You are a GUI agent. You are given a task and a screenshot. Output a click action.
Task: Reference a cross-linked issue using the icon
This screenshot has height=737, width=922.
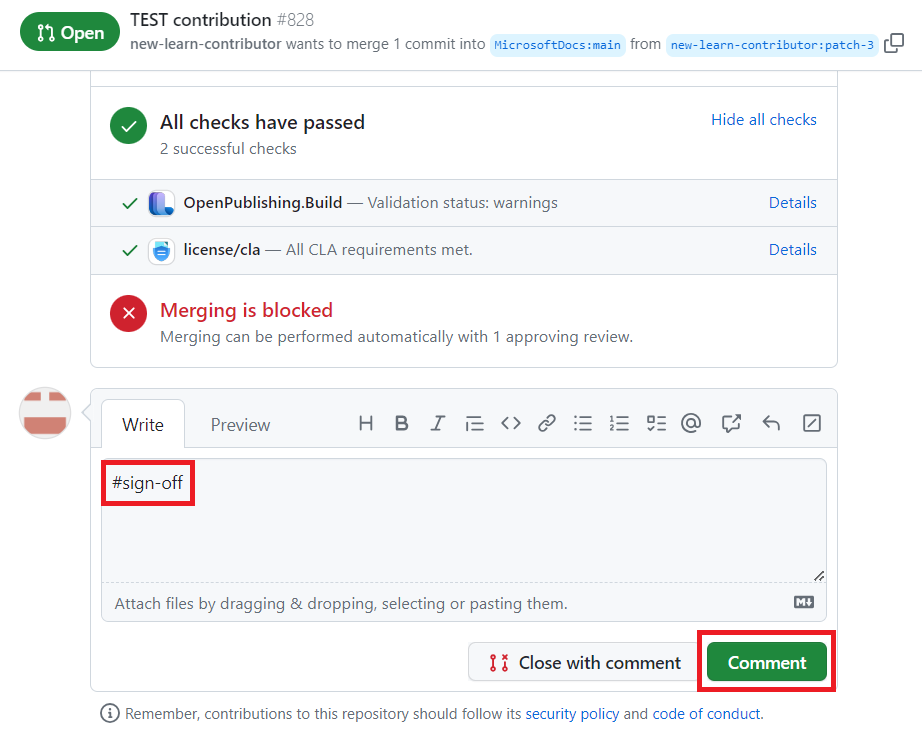coord(731,423)
